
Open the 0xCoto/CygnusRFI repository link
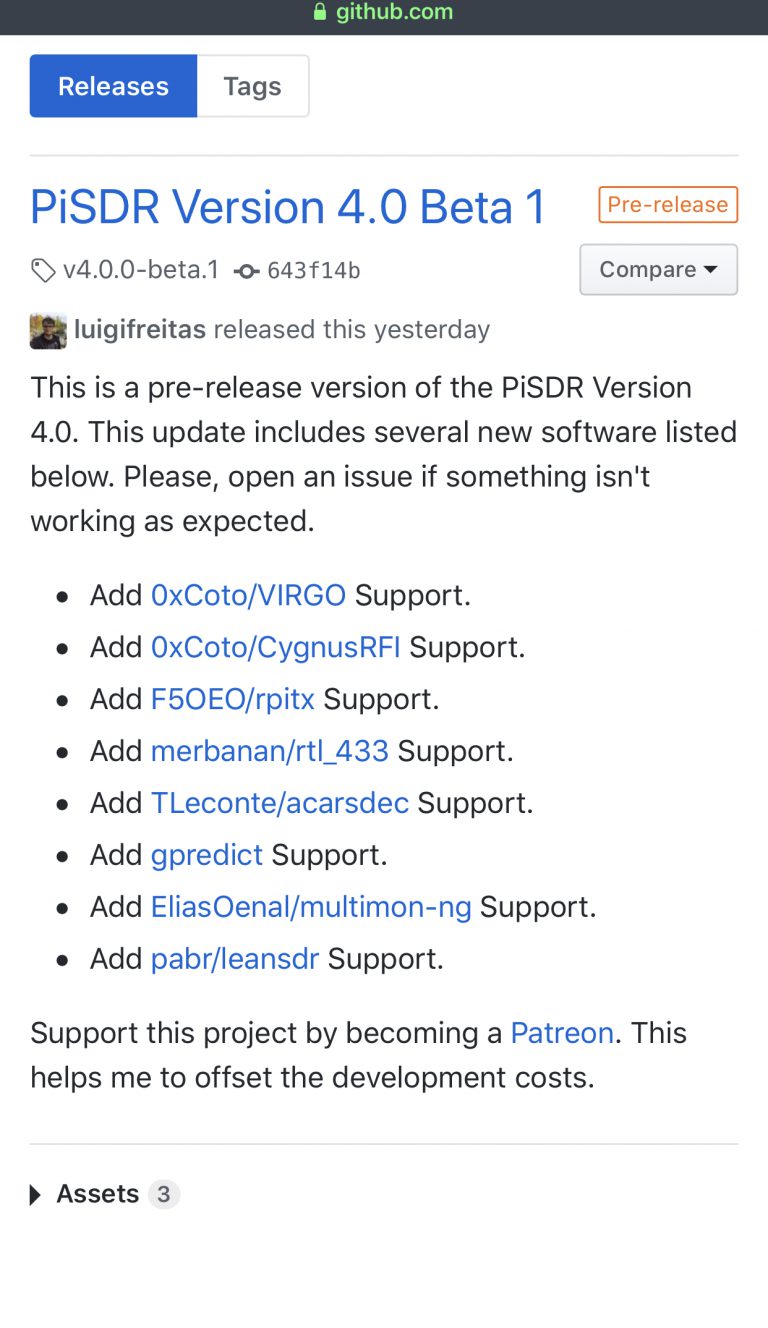pos(274,646)
